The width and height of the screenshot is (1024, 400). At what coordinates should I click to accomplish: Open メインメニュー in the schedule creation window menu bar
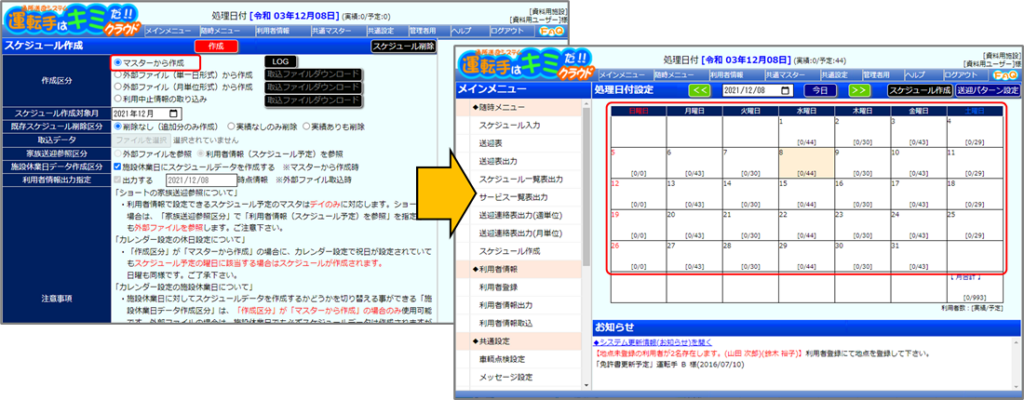(168, 31)
